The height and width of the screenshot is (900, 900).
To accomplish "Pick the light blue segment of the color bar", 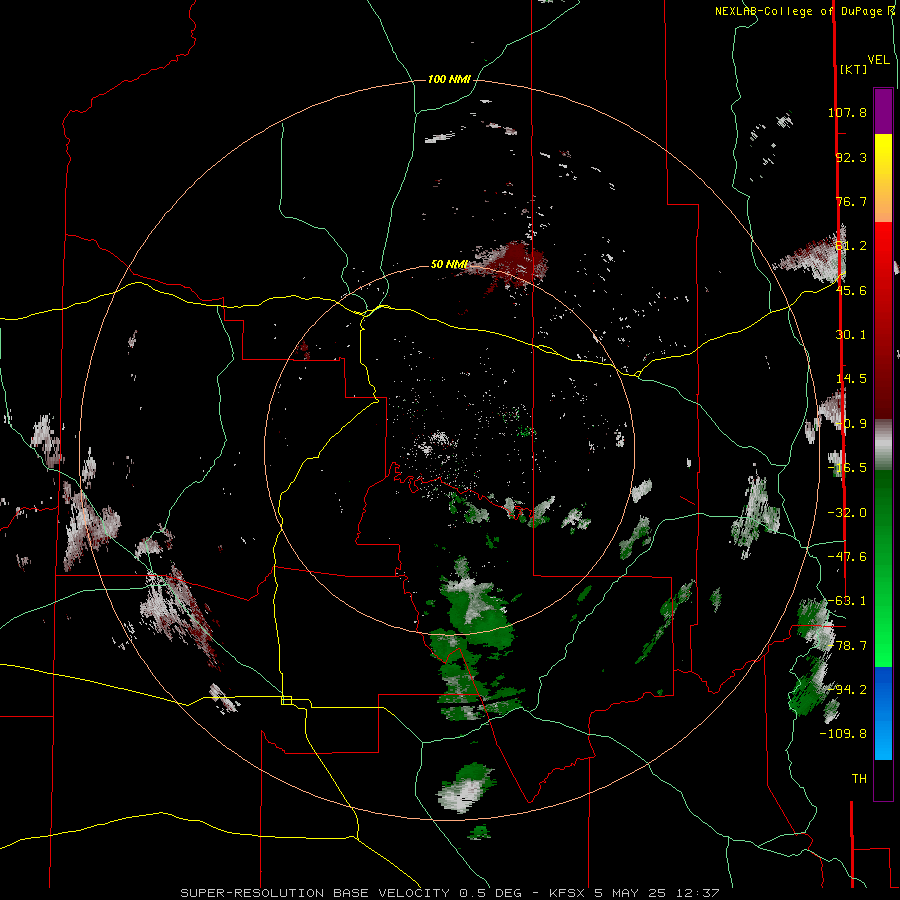I will (883, 740).
